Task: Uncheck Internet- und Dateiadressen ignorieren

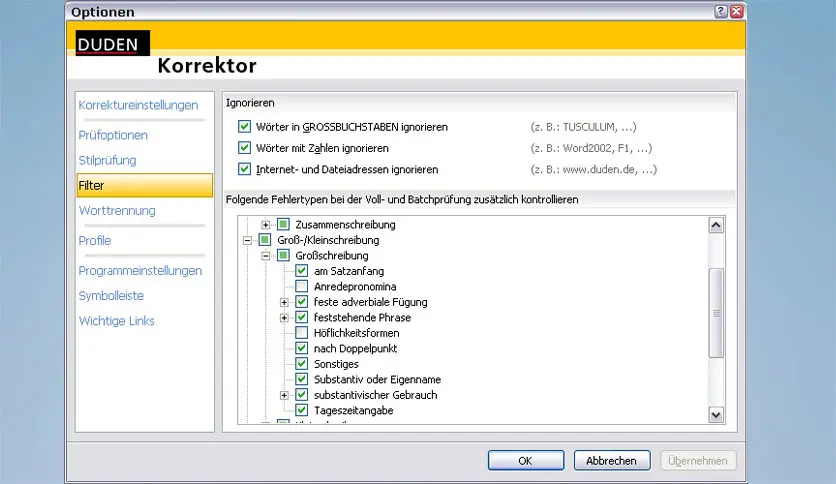Action: [x=244, y=169]
